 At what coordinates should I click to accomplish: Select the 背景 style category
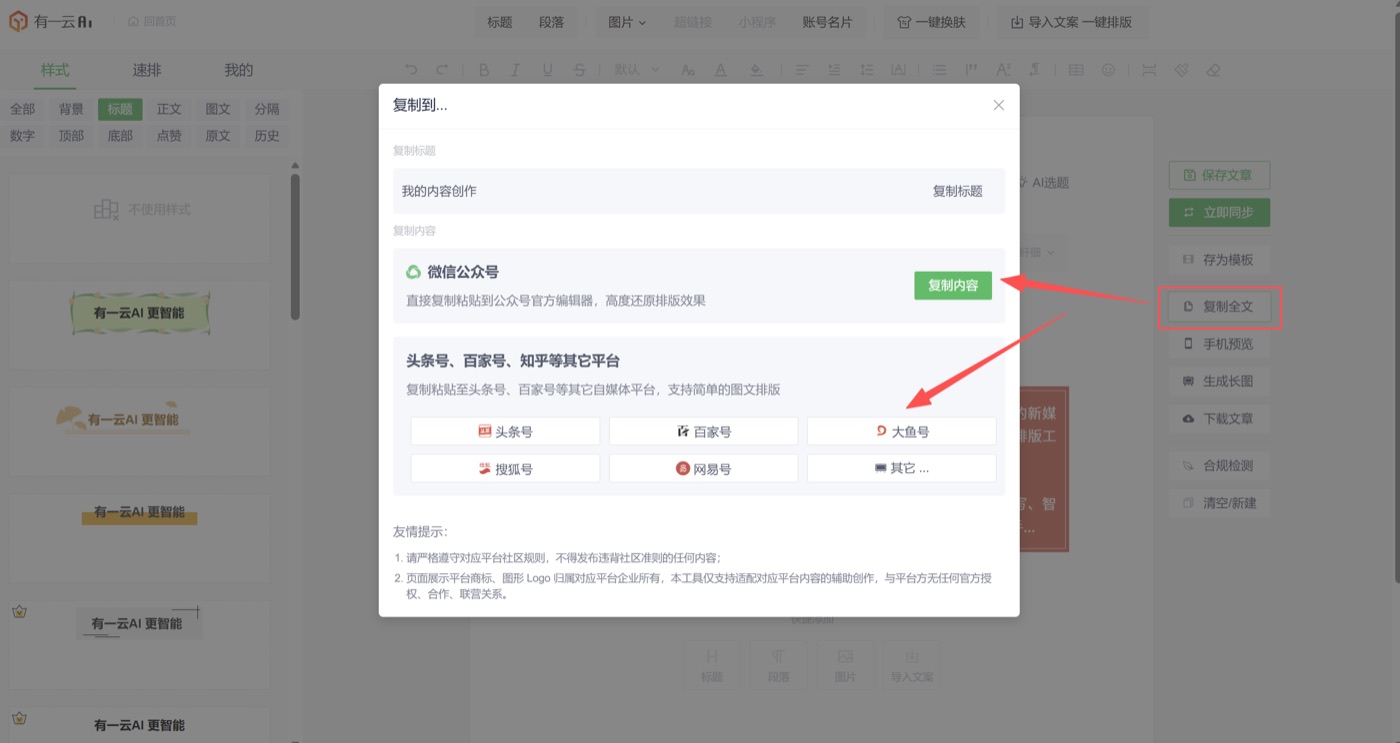[x=71, y=109]
